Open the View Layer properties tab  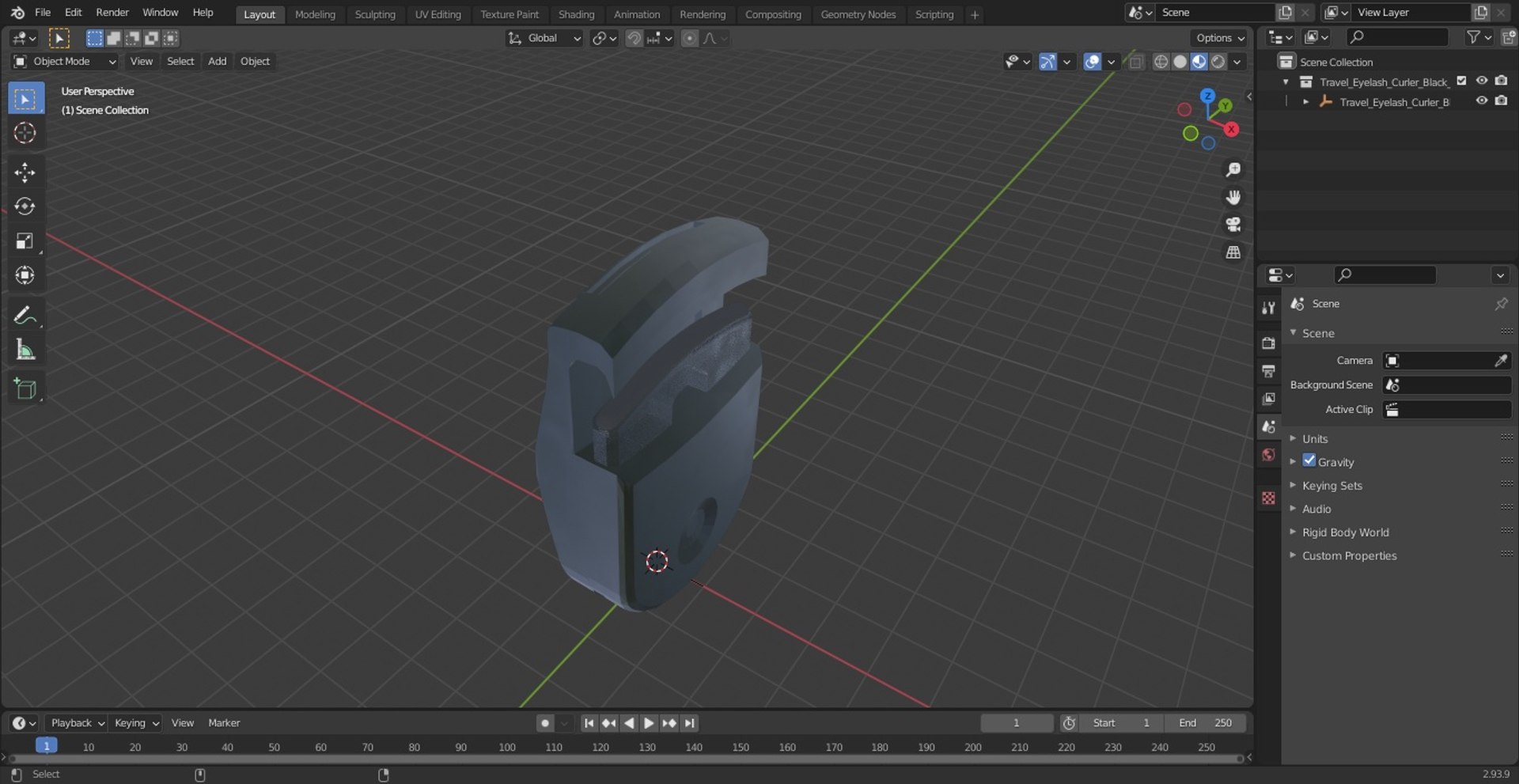click(x=1269, y=399)
